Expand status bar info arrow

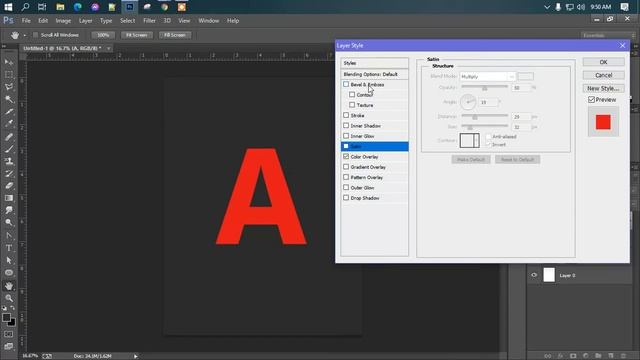point(136,356)
